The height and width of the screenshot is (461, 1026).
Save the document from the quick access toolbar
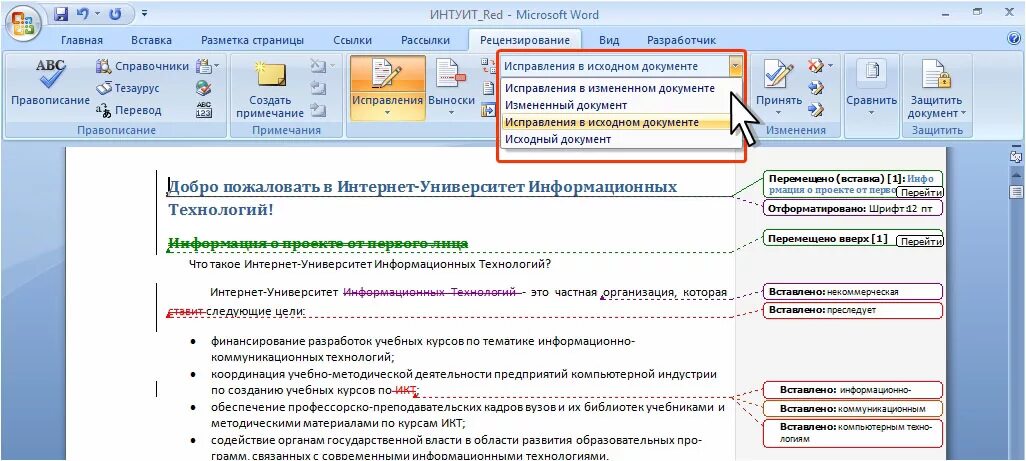click(x=62, y=13)
